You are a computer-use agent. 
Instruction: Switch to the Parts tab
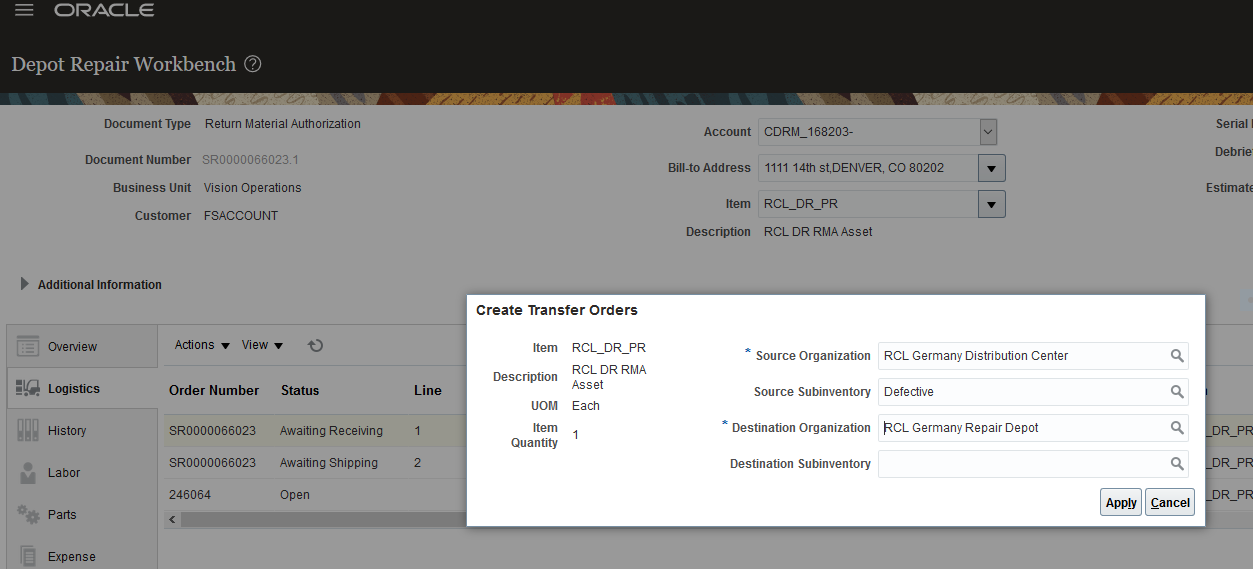click(82, 514)
